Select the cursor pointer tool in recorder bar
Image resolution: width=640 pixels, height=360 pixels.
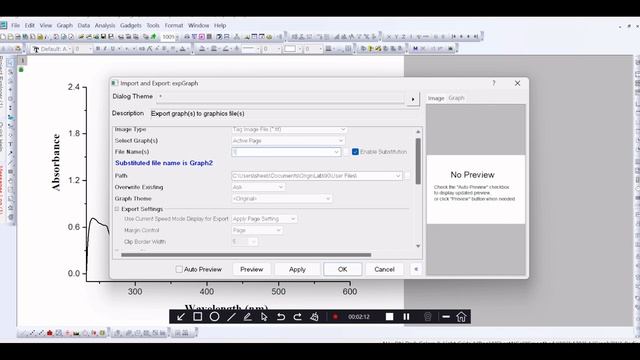coord(264,317)
